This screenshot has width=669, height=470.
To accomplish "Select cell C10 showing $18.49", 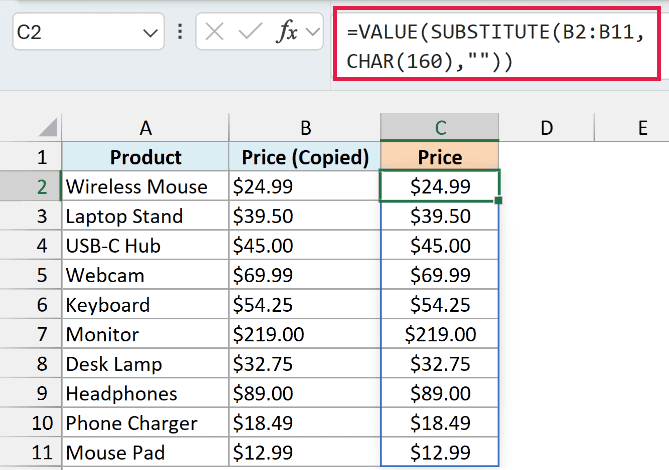I will (x=439, y=423).
